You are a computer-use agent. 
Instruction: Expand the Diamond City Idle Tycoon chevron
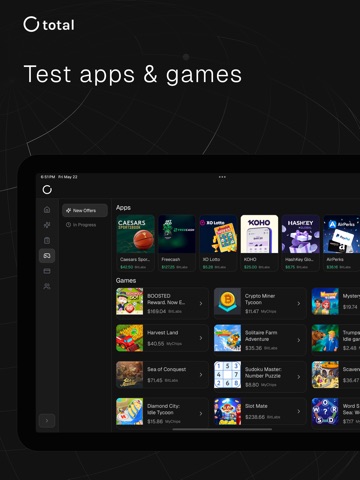pos(201,413)
